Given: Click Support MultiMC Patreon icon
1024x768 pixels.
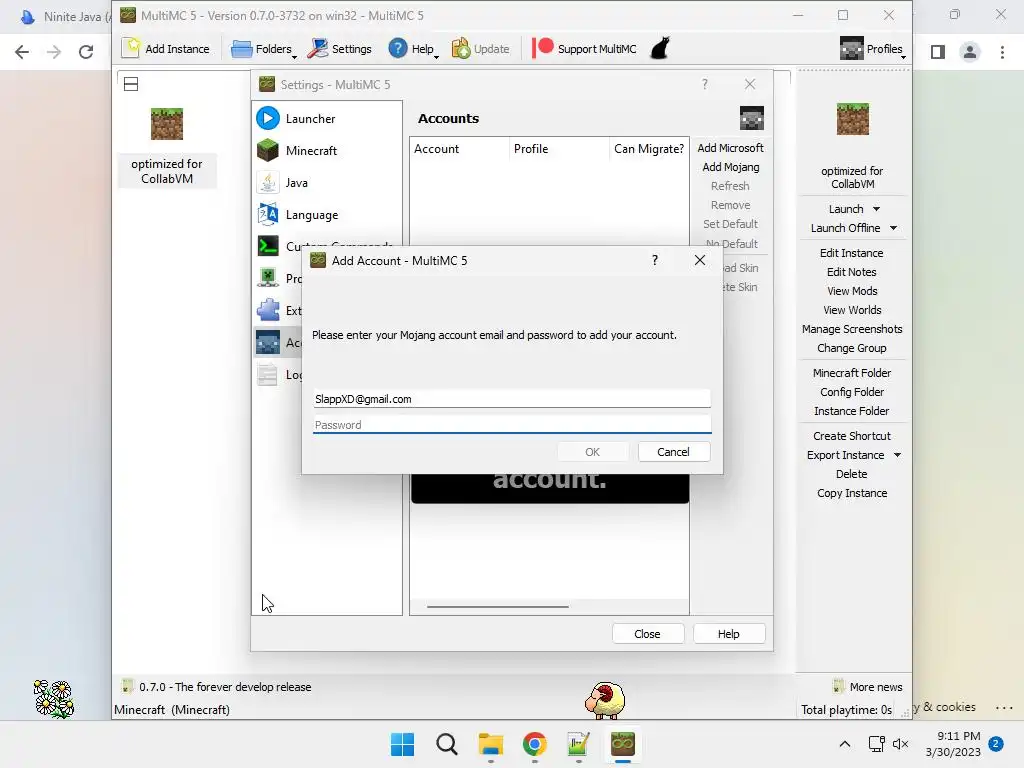Looking at the screenshot, I should [x=543, y=48].
